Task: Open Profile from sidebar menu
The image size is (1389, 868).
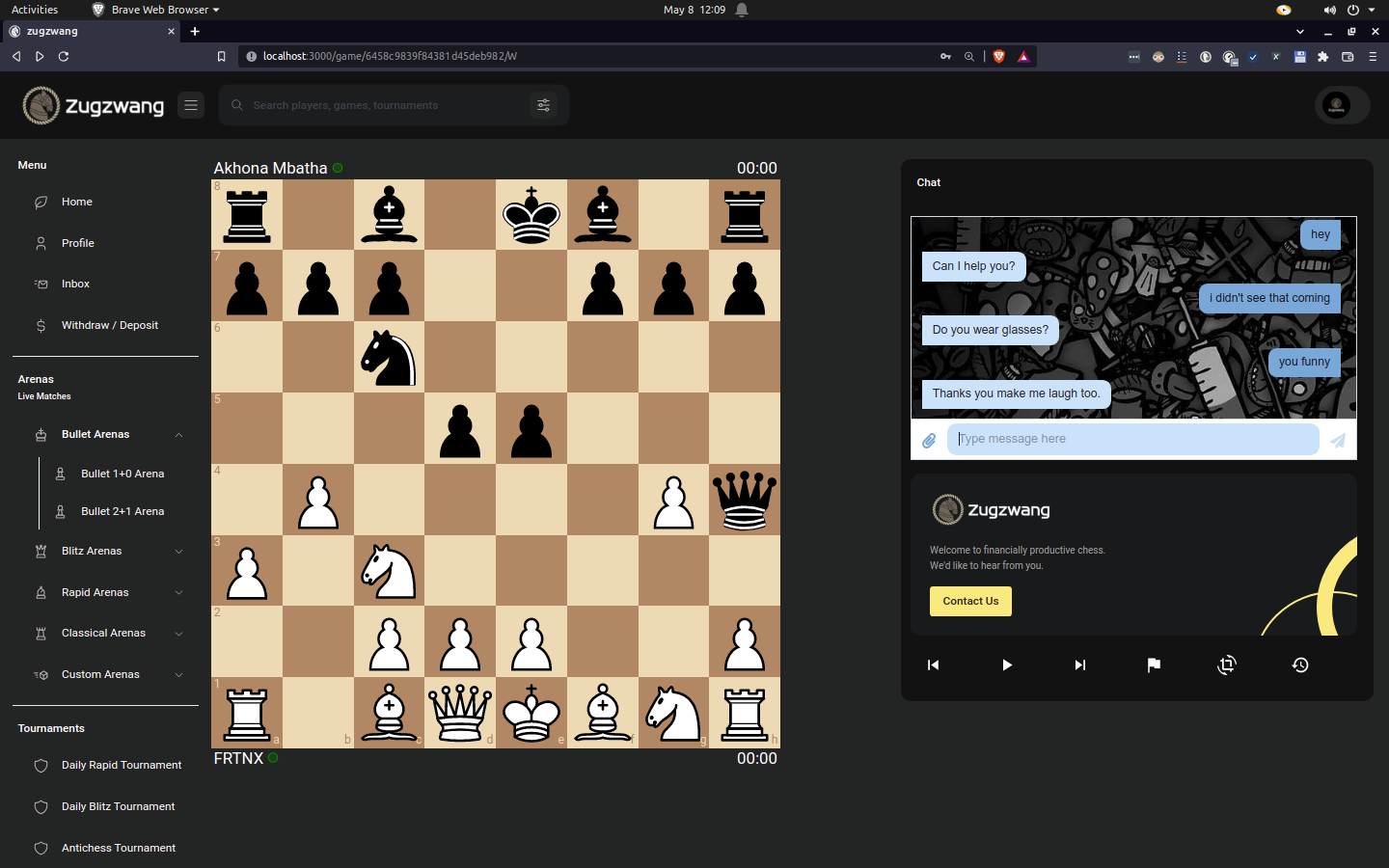Action: 78,243
